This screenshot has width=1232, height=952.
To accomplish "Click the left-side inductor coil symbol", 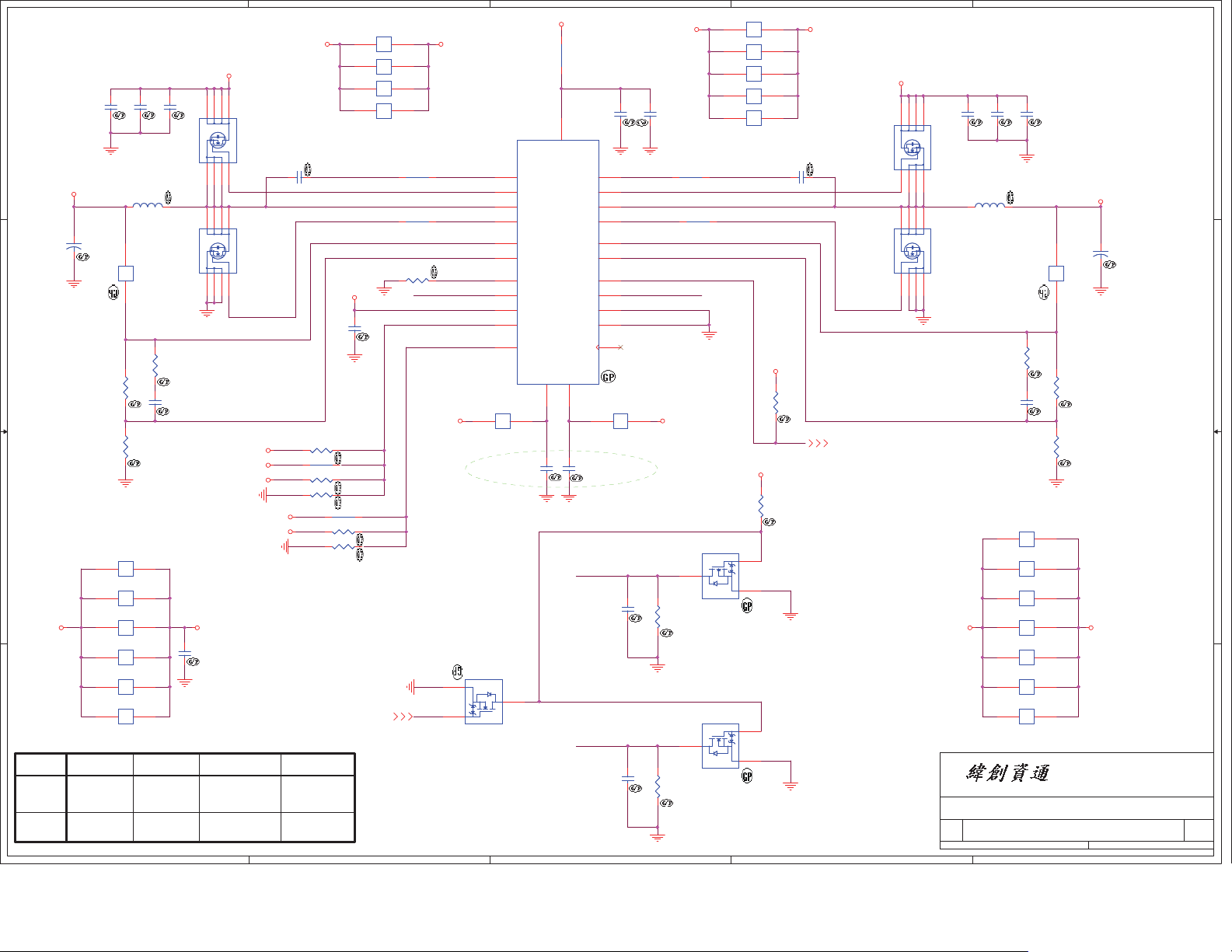I will click(x=148, y=206).
